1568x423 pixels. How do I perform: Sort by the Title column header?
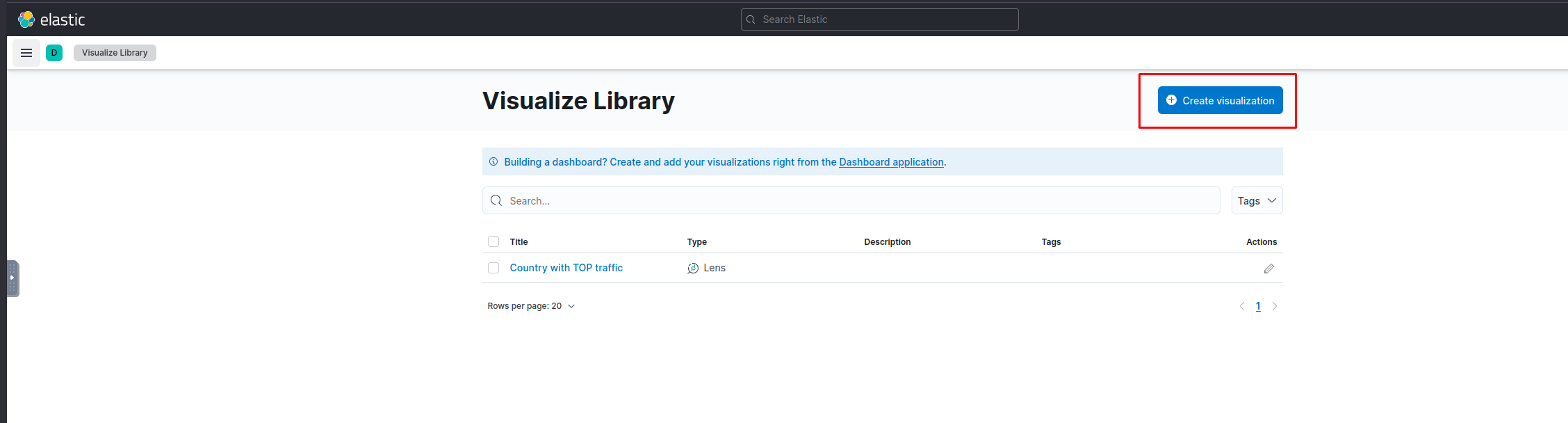pos(518,242)
